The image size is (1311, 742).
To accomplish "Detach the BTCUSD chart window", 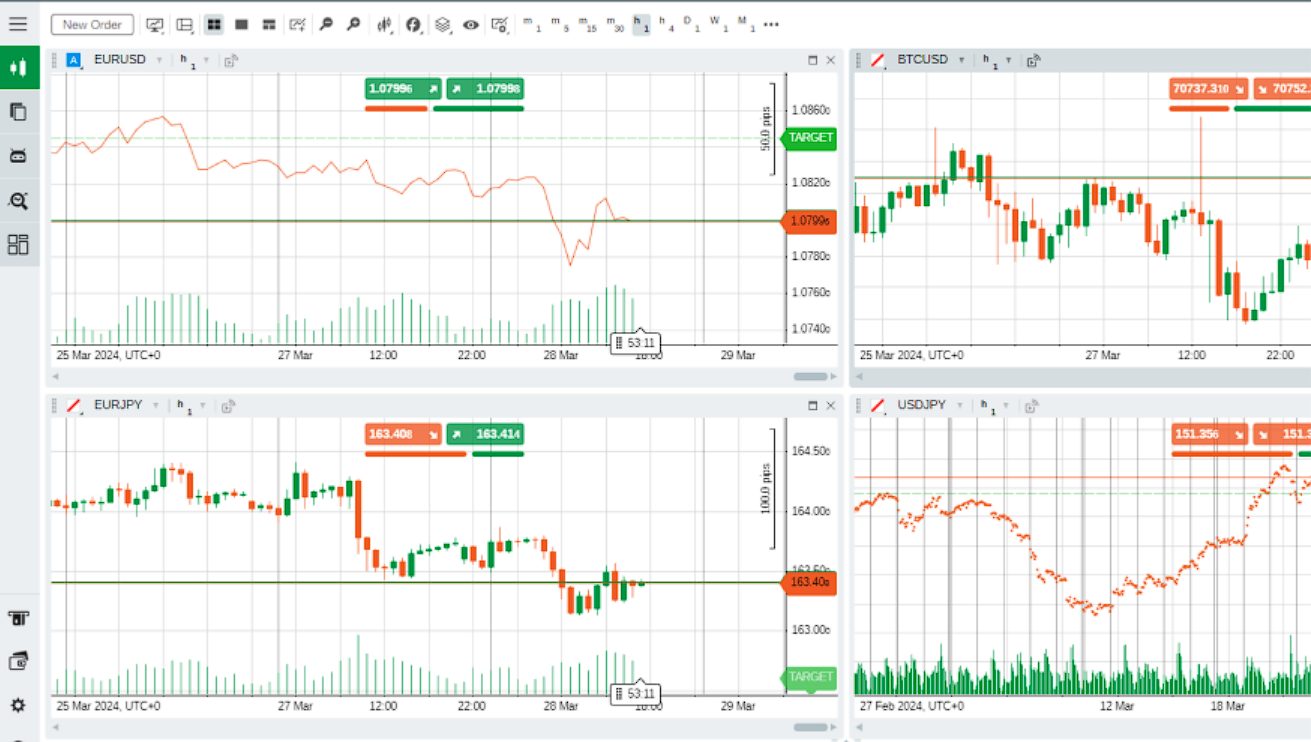I will 1034,61.
